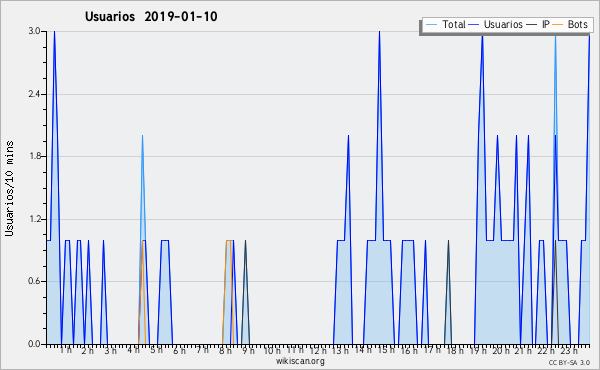
Task: Click the orange Bots plateau near 8 h
Action: (x=228, y=240)
